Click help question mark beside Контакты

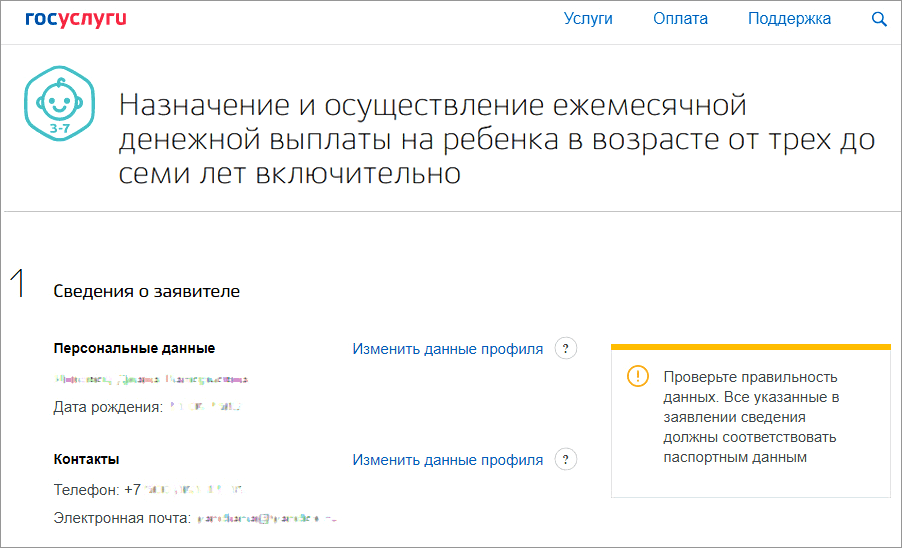click(x=566, y=460)
